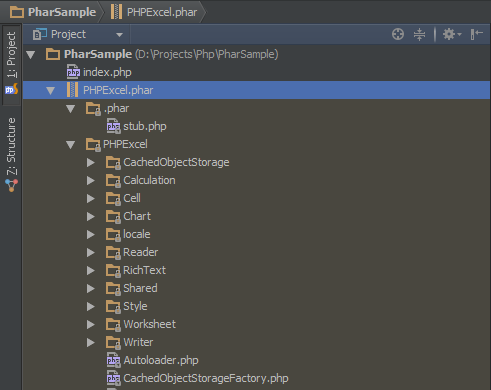The image size is (491, 390).
Task: Click the index.php file icon
Action: (x=73, y=72)
